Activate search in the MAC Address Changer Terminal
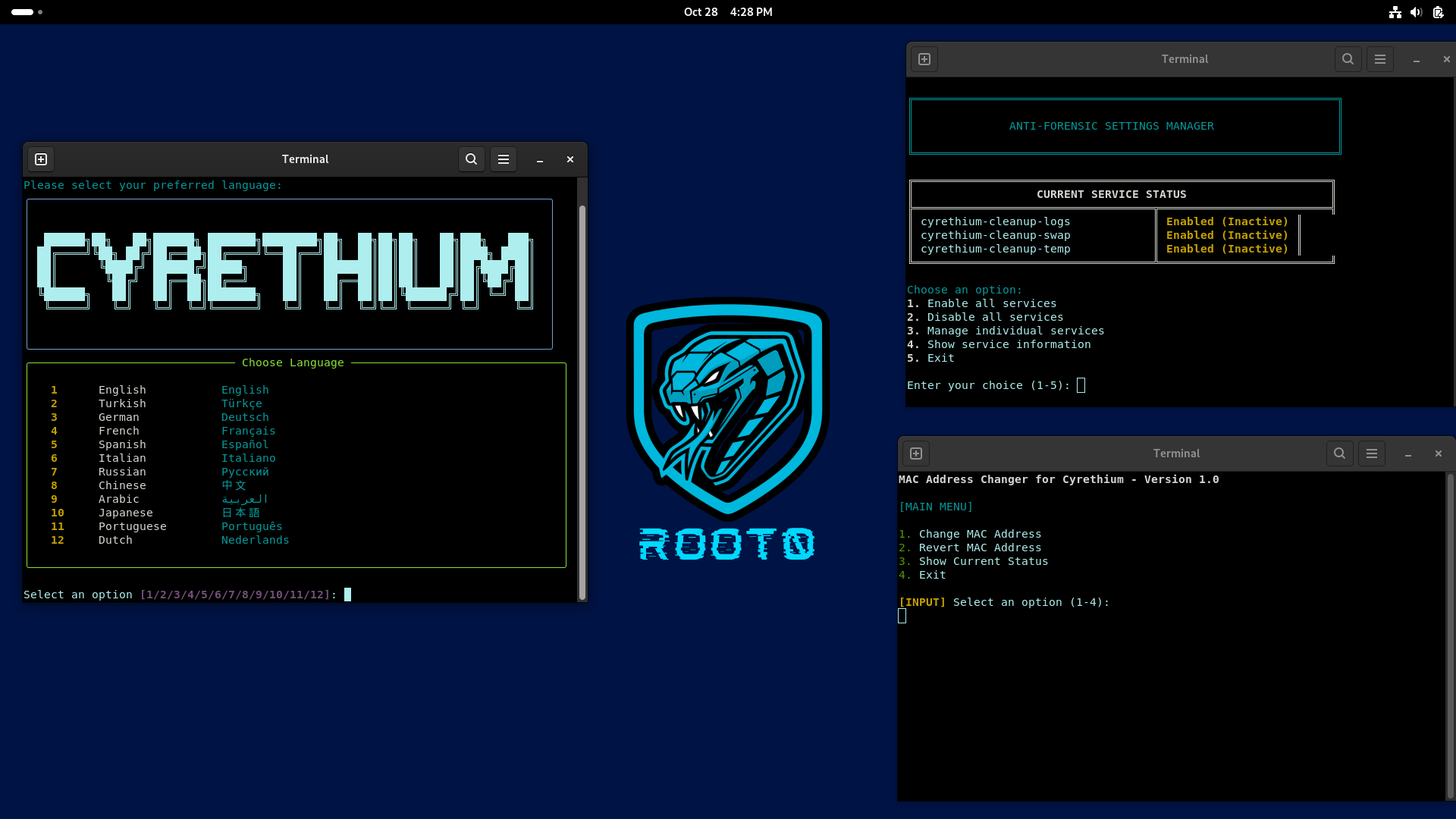Viewport: 1456px width, 819px height. 1339,453
